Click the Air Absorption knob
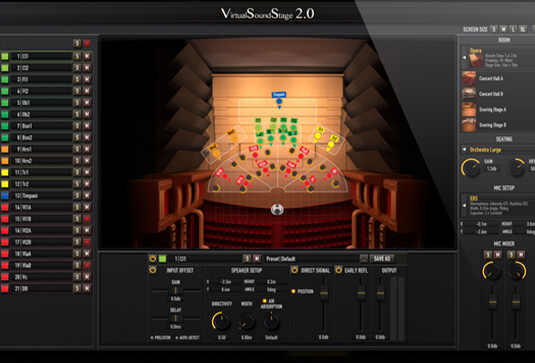Image resolution: width=535 pixels, height=363 pixels. point(271,321)
